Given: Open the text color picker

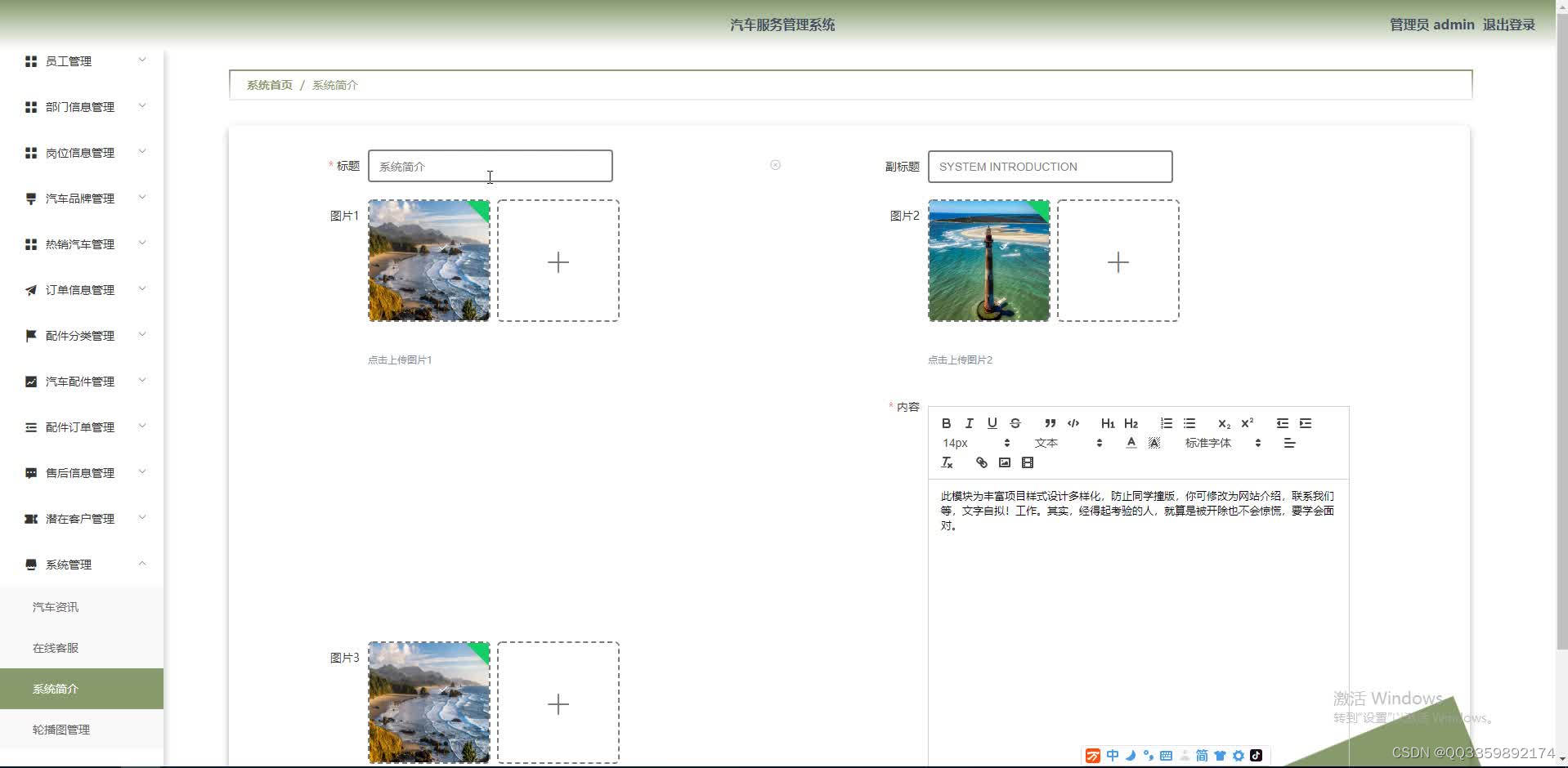Looking at the screenshot, I should (x=1131, y=443).
